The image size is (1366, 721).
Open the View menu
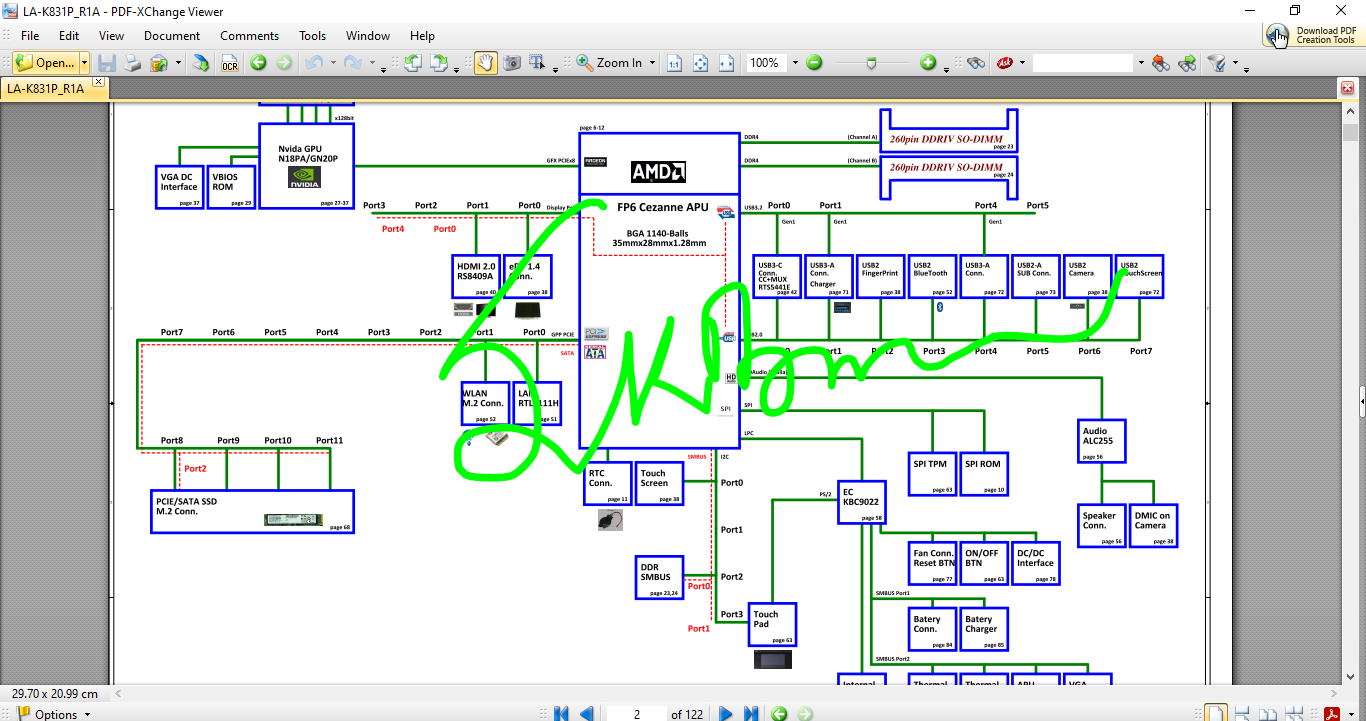pos(111,35)
